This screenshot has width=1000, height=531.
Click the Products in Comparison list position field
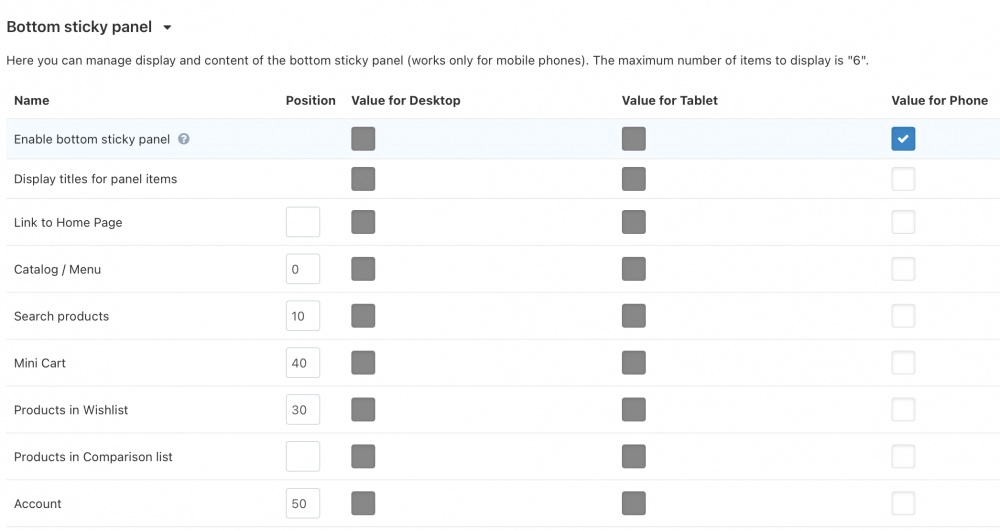coord(303,457)
